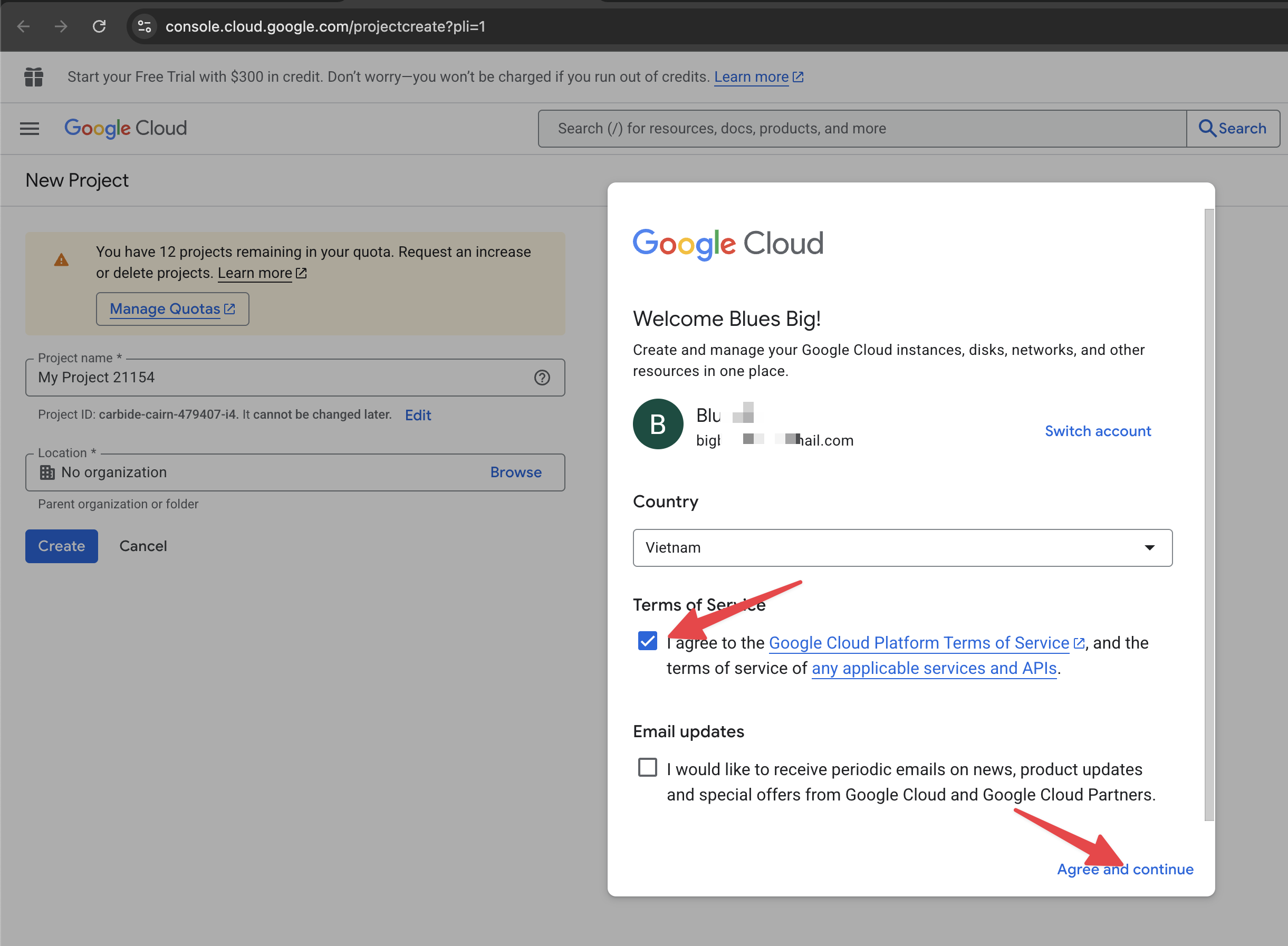Click the Project name input field

[281, 378]
